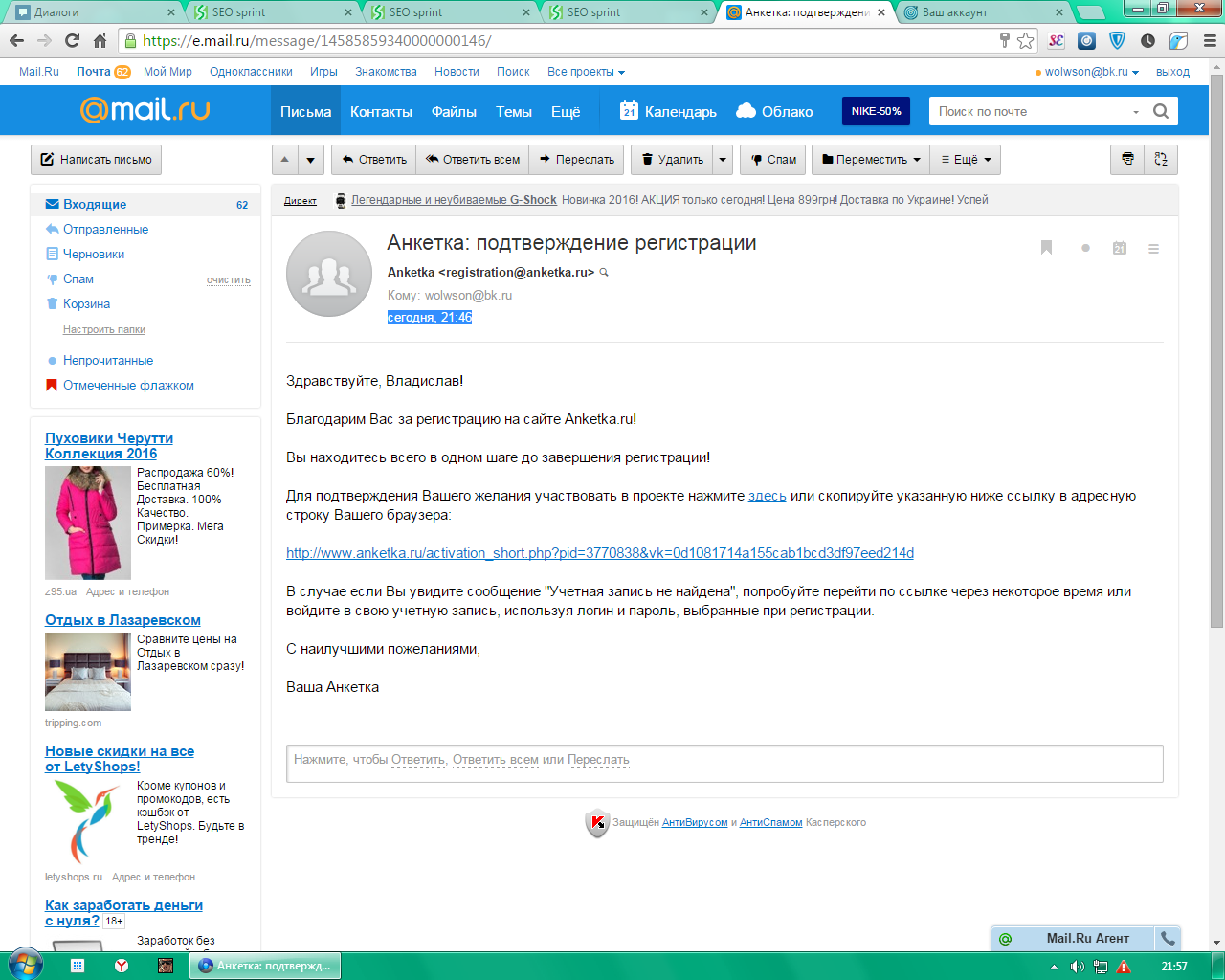Click the browser address bar
The height and width of the screenshot is (980, 1225).
[x=565, y=40]
